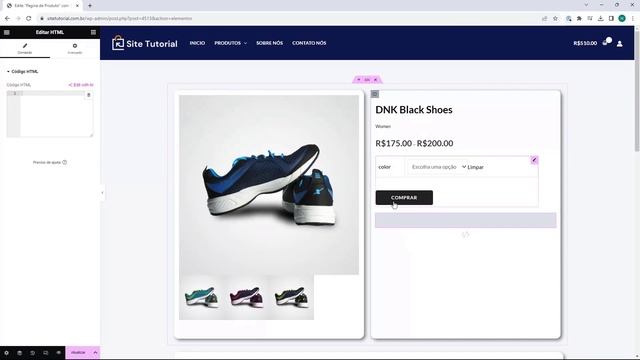Click the R$510.00 cart total

585,43
